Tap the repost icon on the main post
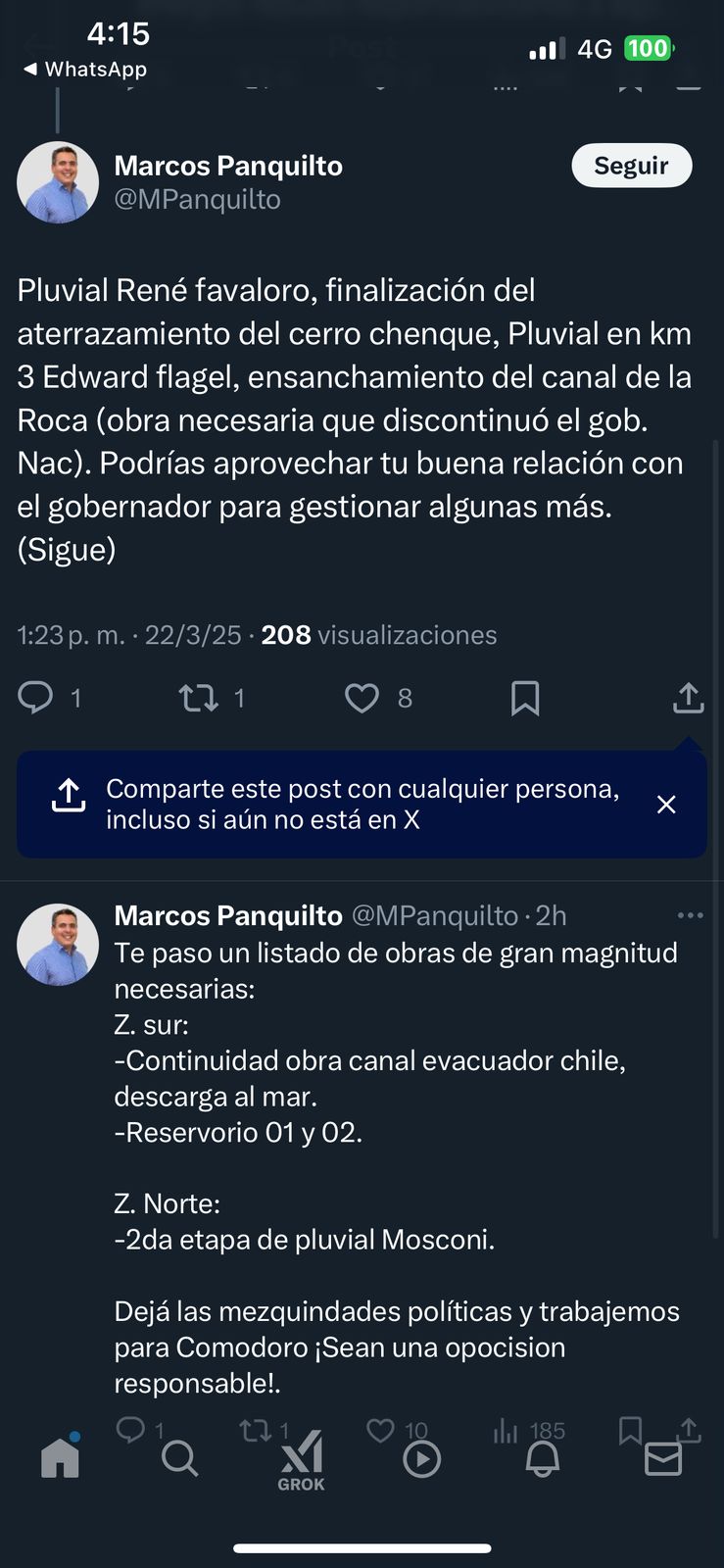Viewport: 724px width, 1568px height. (x=198, y=698)
